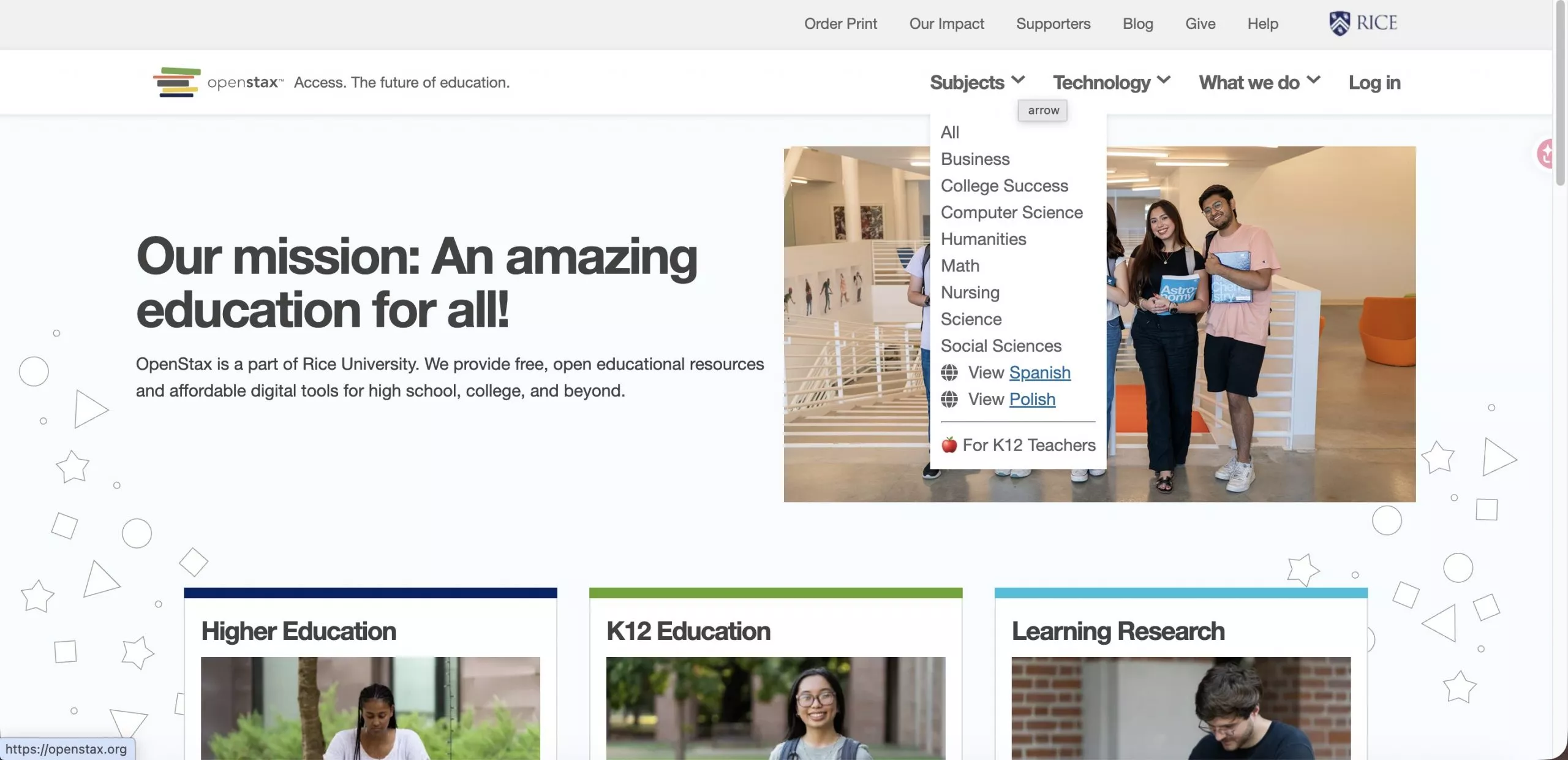The height and width of the screenshot is (760, 1568).
Task: Click the apple icon for K12 Teachers
Action: tap(949, 445)
